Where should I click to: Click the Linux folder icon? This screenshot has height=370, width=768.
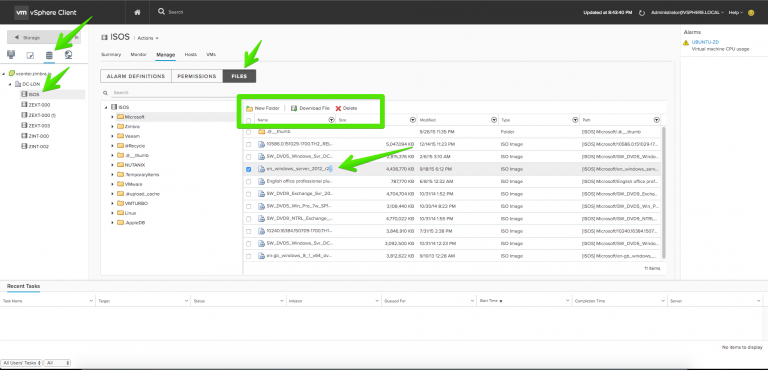point(120,213)
